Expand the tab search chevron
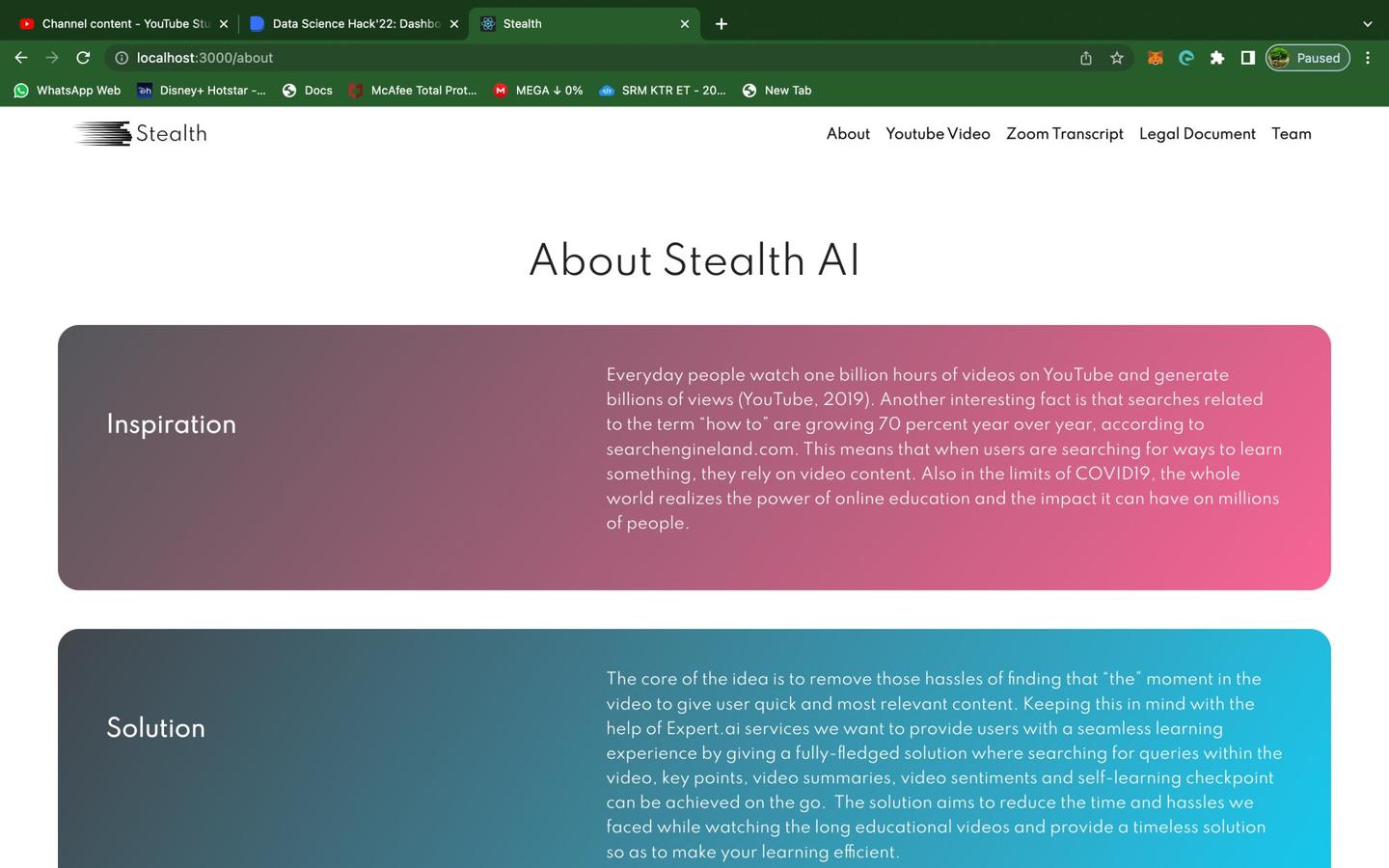Image resolution: width=1389 pixels, height=868 pixels. [1367, 23]
